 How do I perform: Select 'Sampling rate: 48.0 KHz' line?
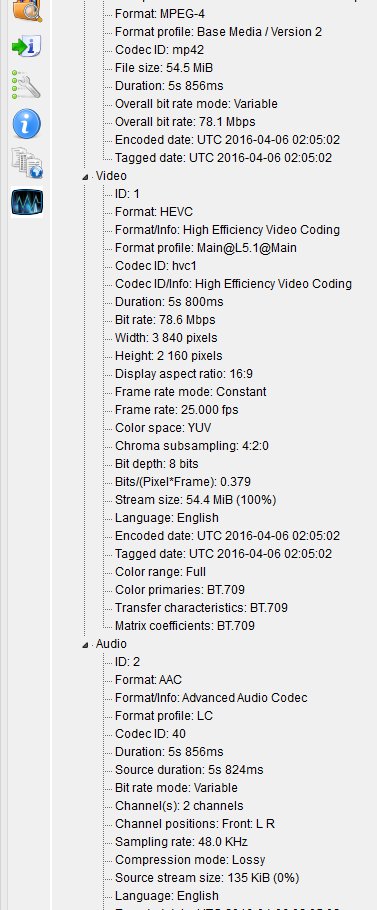(x=182, y=842)
